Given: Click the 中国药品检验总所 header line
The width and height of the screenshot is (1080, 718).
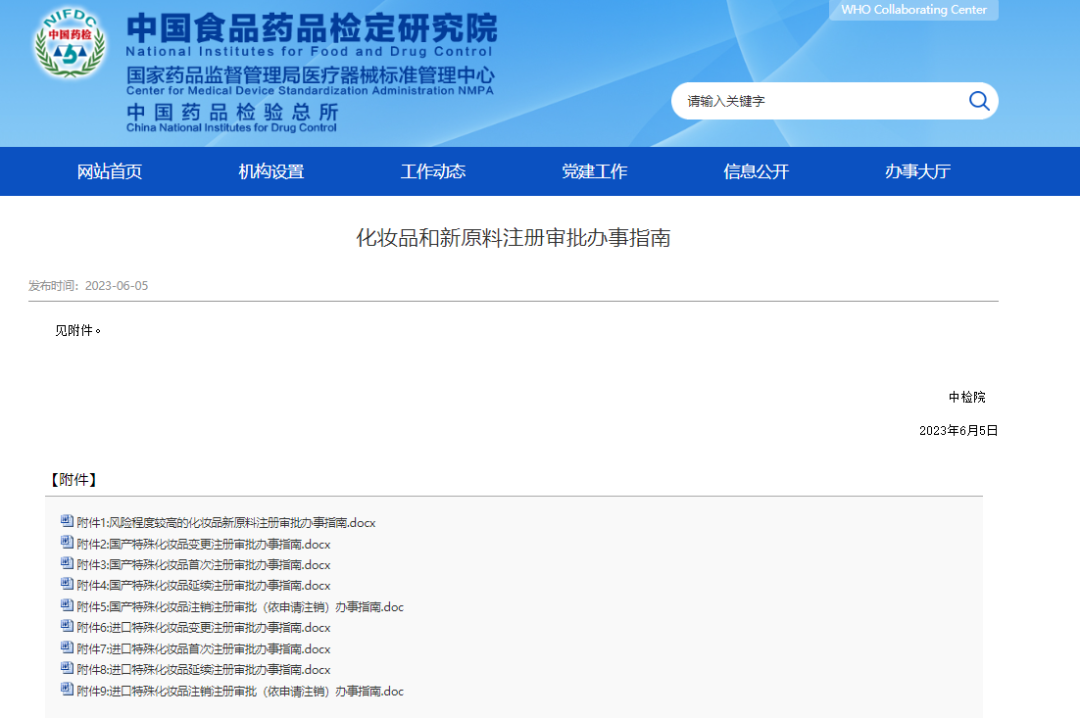Looking at the screenshot, I should click(x=232, y=112).
